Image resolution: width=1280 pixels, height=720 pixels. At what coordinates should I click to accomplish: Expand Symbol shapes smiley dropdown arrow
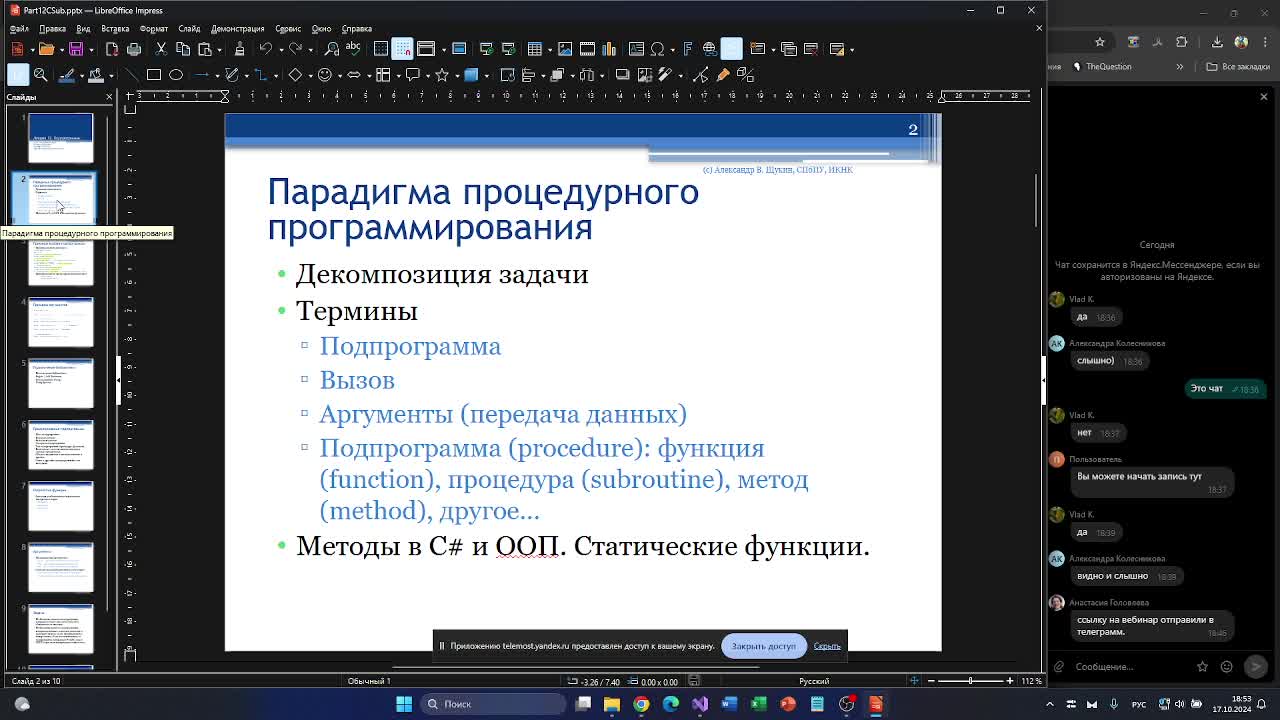(x=340, y=75)
